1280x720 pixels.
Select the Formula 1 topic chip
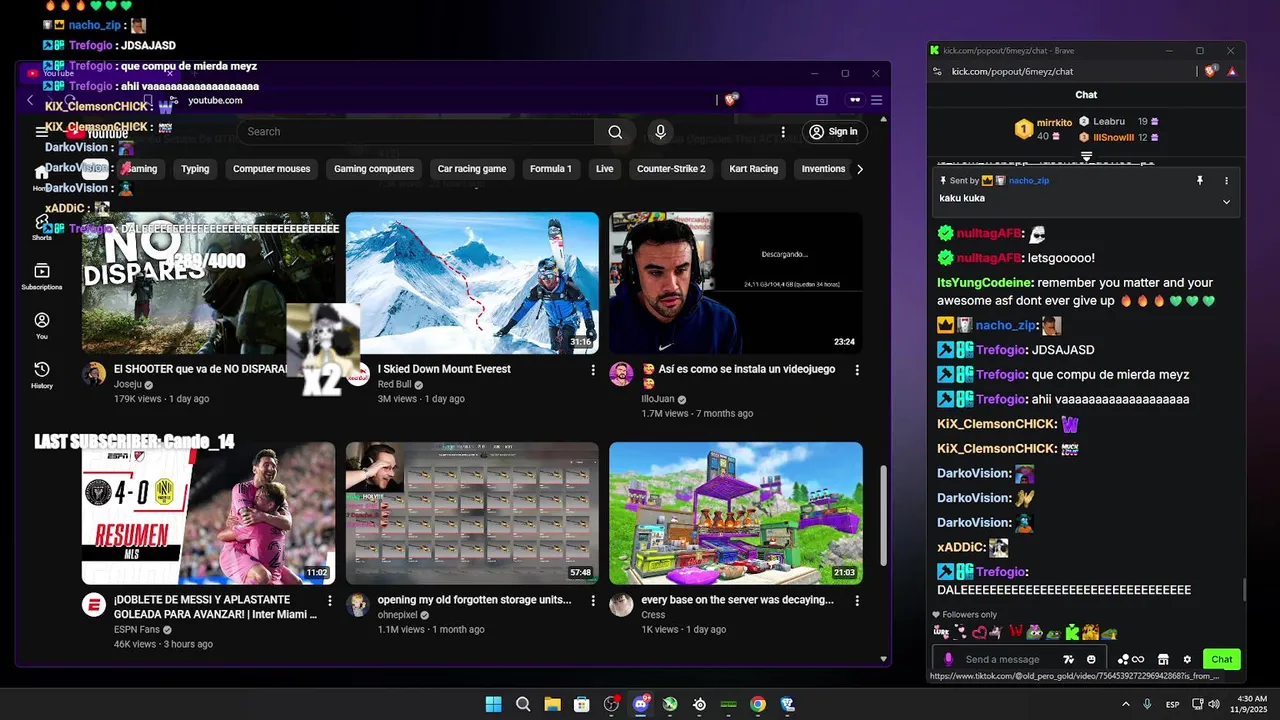[551, 169]
